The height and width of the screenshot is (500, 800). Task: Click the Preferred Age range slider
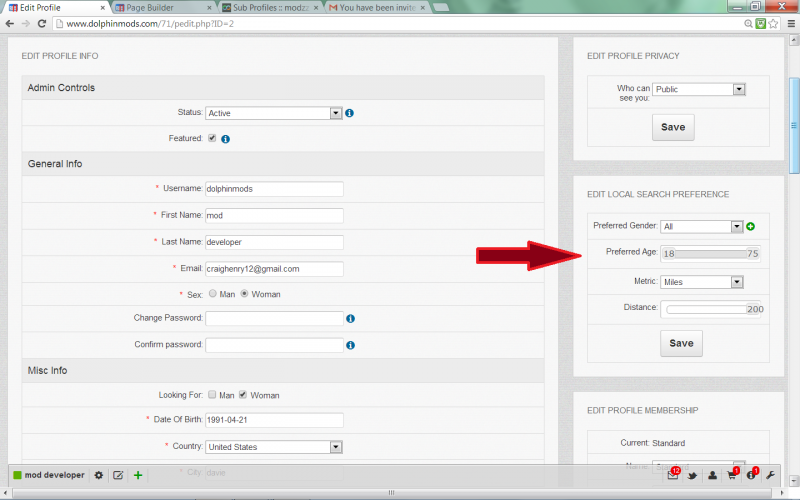(x=711, y=254)
